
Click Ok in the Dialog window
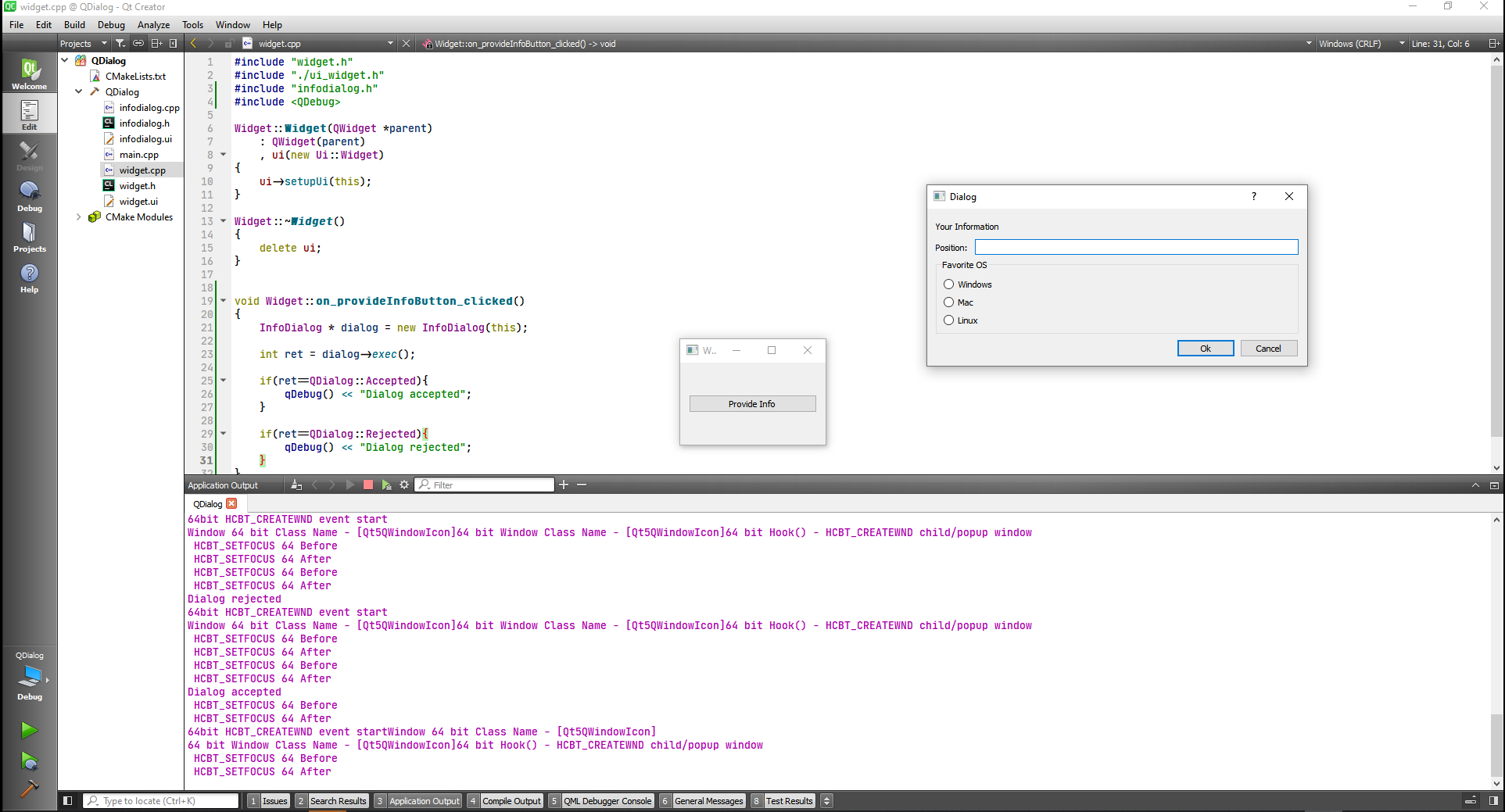pos(1206,349)
